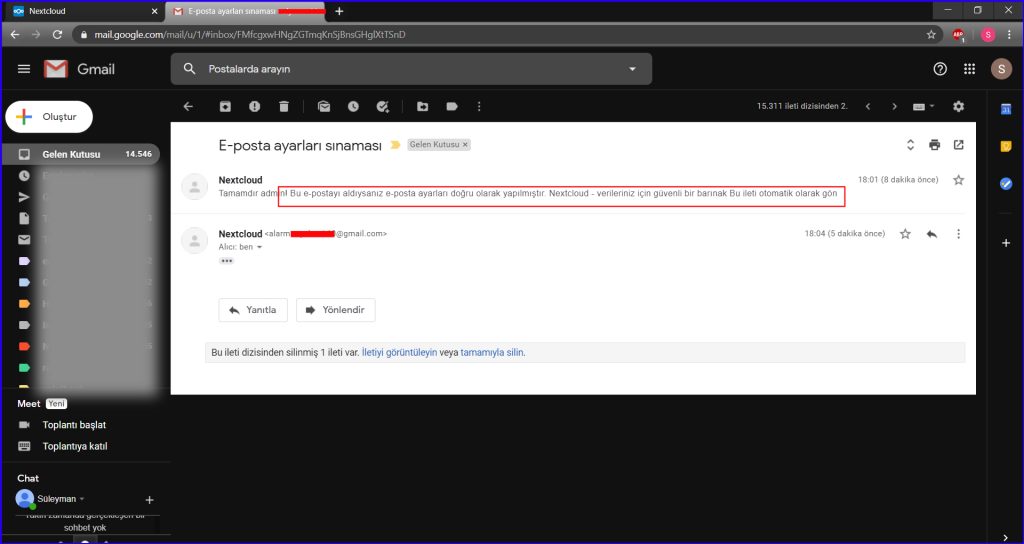The height and width of the screenshot is (544, 1024).
Task: Open Chrome menu three dots
Action: pyautogui.click(x=1010, y=35)
